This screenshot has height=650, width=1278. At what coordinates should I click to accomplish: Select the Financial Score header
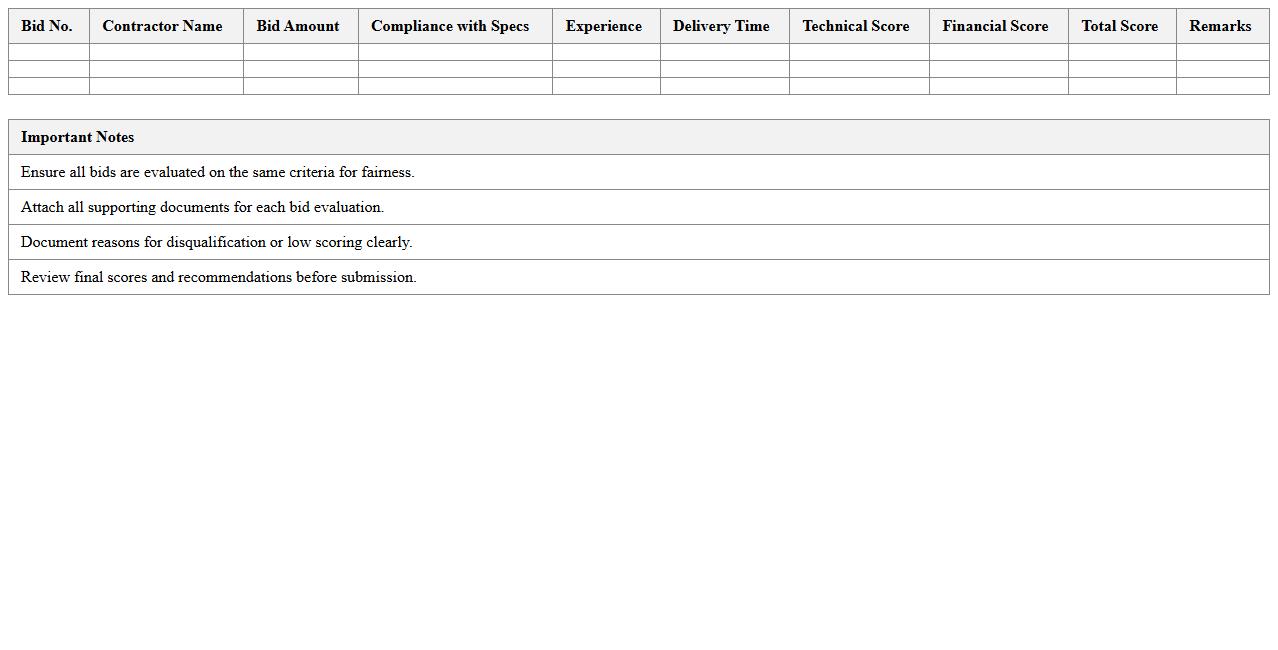coord(996,26)
